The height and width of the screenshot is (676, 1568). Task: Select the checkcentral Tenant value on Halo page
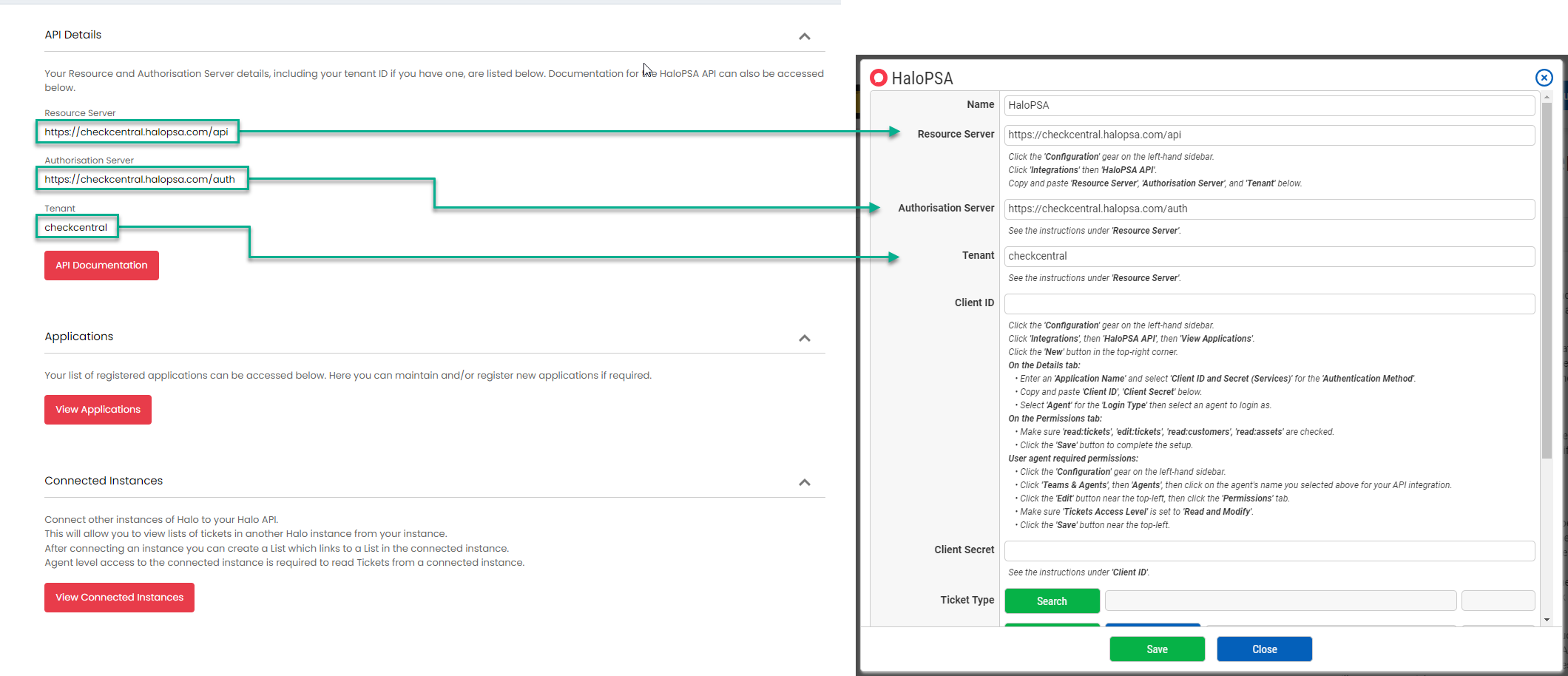click(77, 227)
